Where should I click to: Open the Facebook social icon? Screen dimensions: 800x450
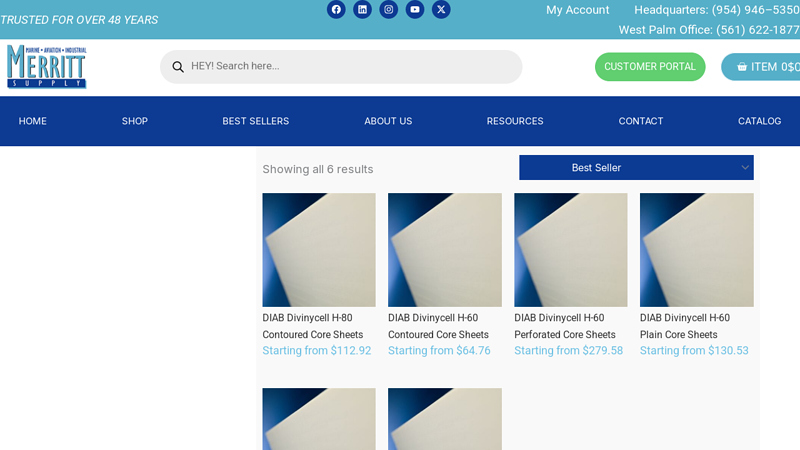pos(336,10)
